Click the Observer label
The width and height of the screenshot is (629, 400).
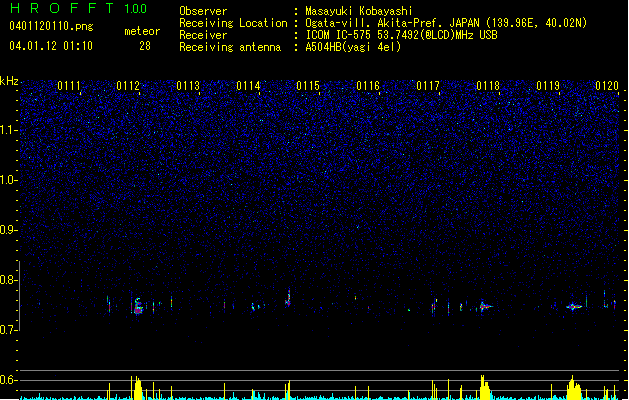tap(203, 11)
